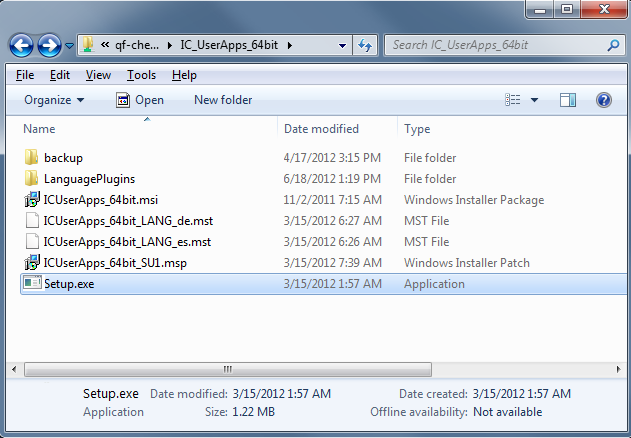631x438 pixels.
Task: Click the New folder button
Action: coord(223,100)
